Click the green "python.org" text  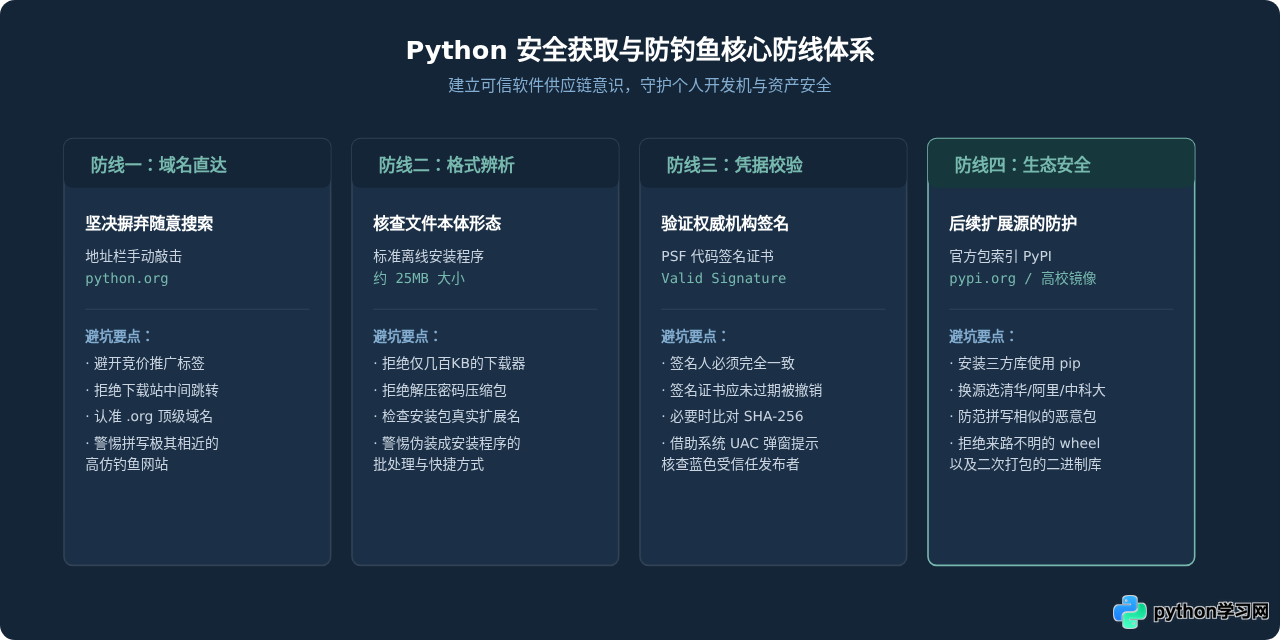[127, 278]
